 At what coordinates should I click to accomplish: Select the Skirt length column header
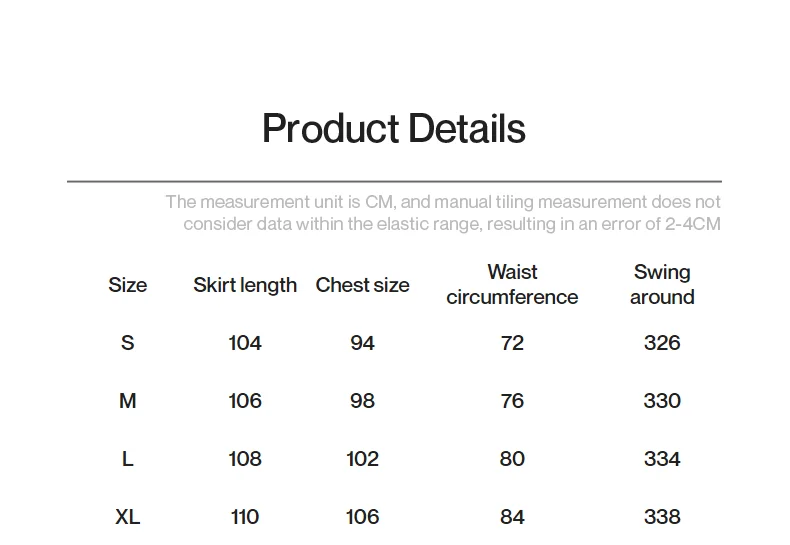tap(245, 285)
